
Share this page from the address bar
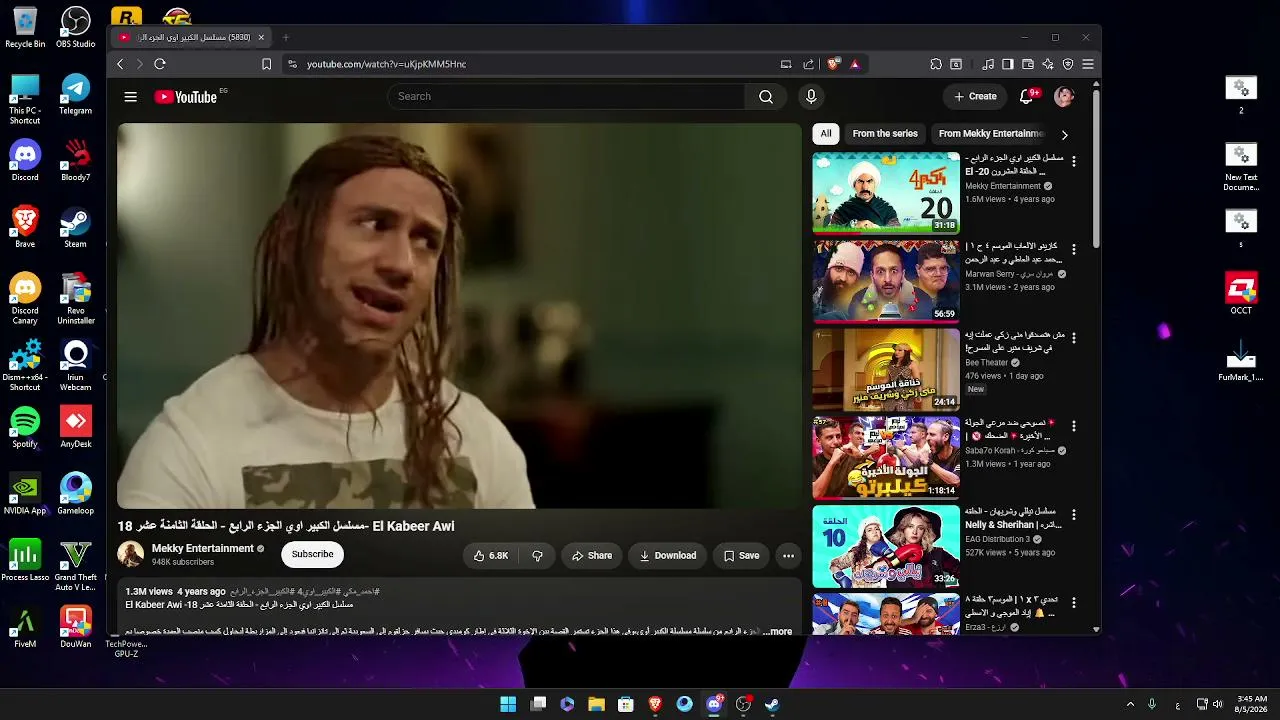(x=808, y=64)
